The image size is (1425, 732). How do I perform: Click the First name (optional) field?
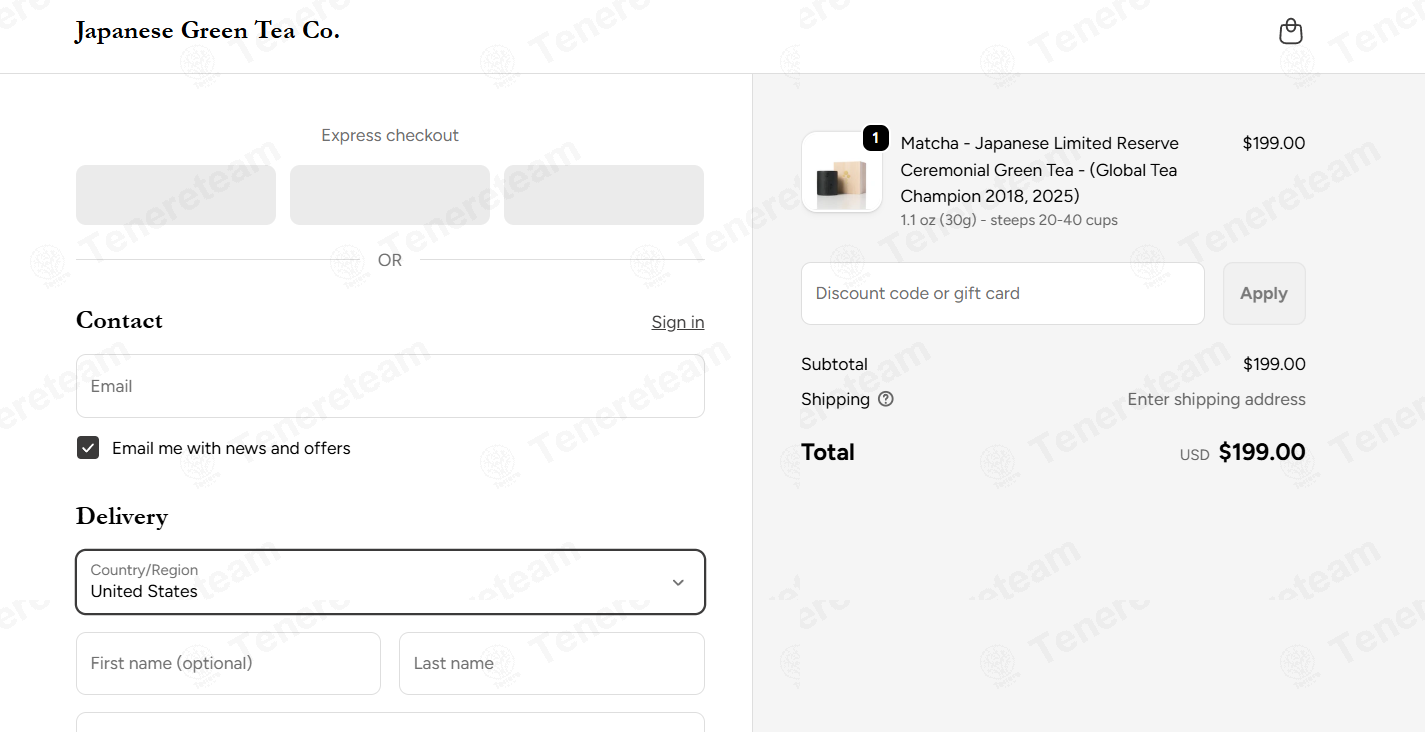pyautogui.click(x=228, y=663)
